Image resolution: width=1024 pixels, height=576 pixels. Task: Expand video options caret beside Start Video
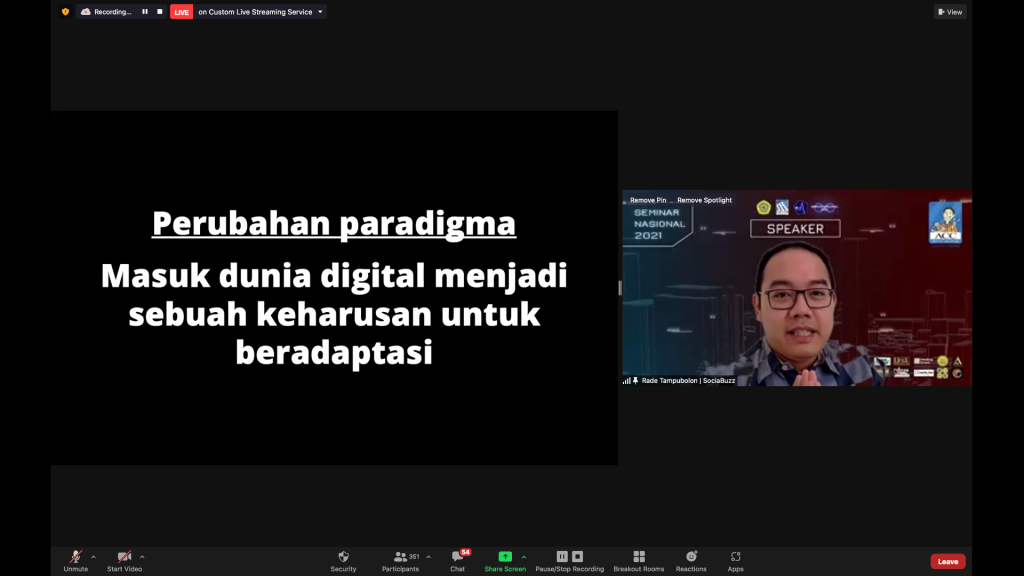[x=142, y=556]
